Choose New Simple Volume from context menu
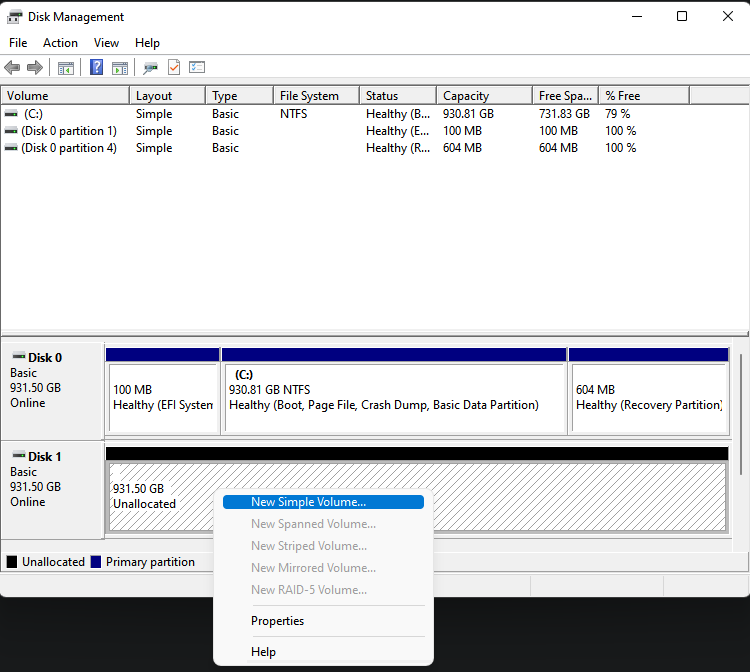This screenshot has width=750, height=672. coord(308,502)
